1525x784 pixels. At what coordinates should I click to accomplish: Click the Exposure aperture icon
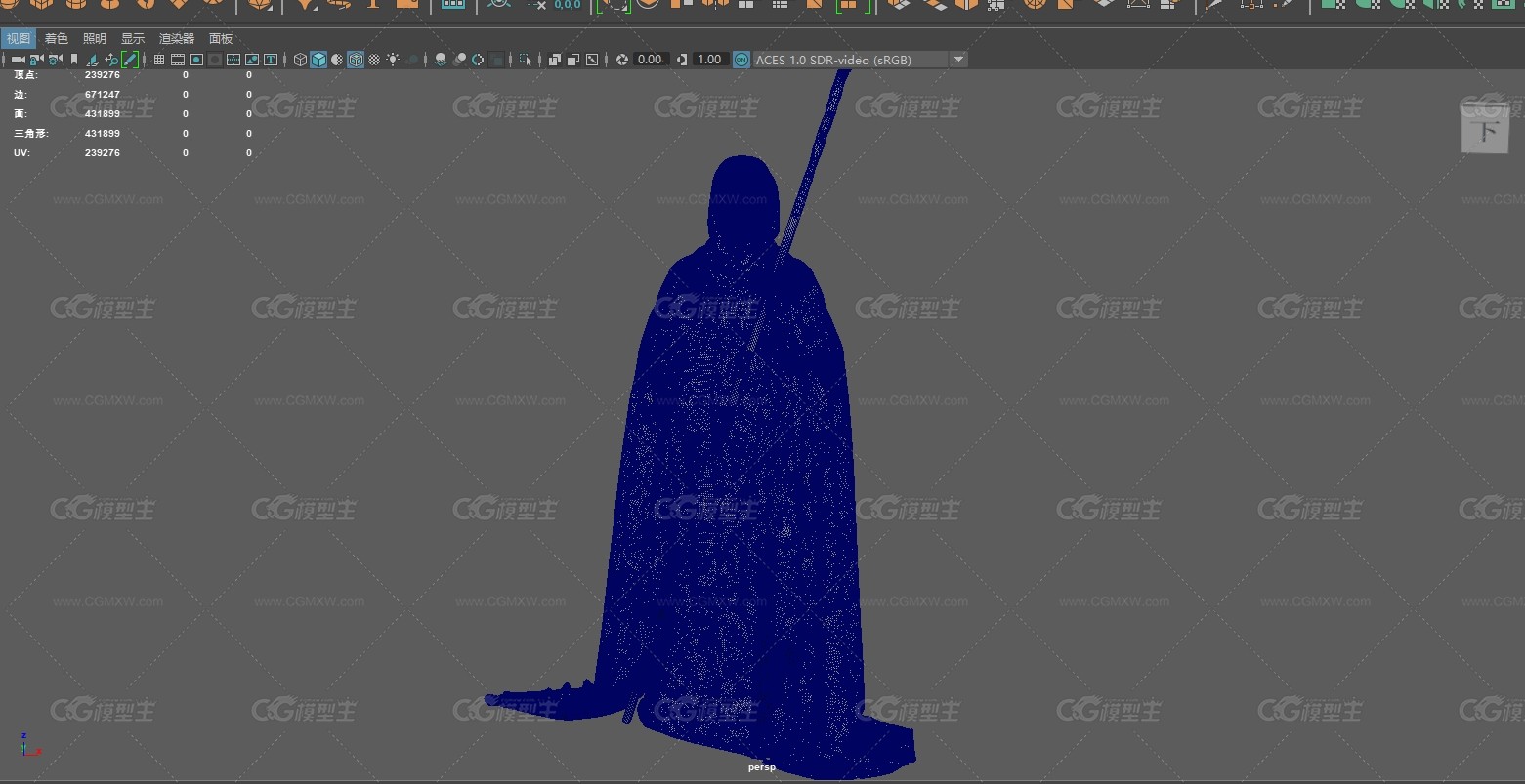621,60
